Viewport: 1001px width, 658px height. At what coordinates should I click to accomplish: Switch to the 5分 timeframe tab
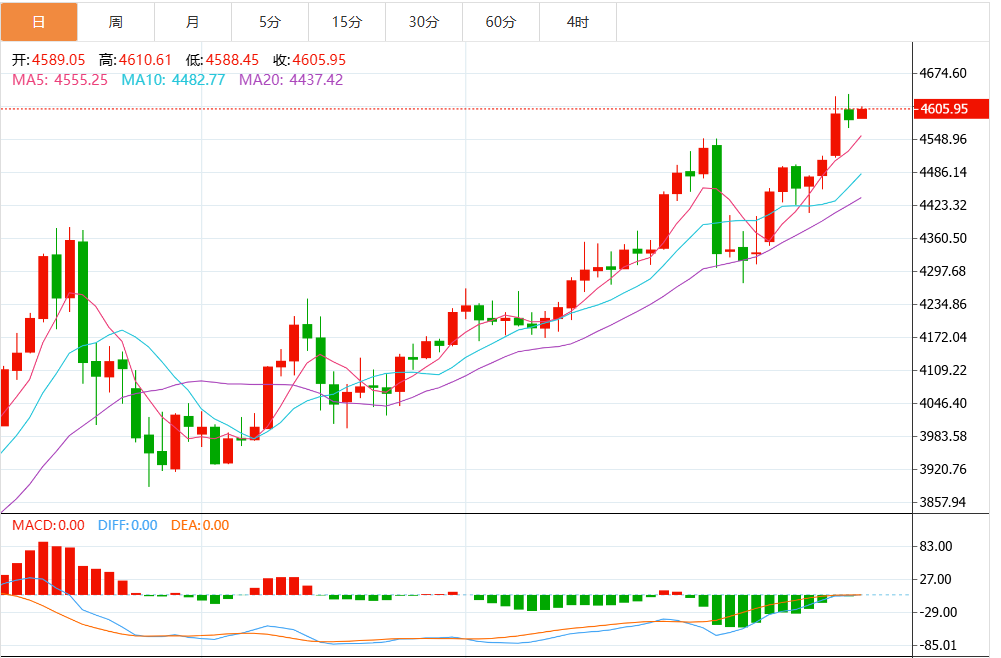(x=270, y=21)
